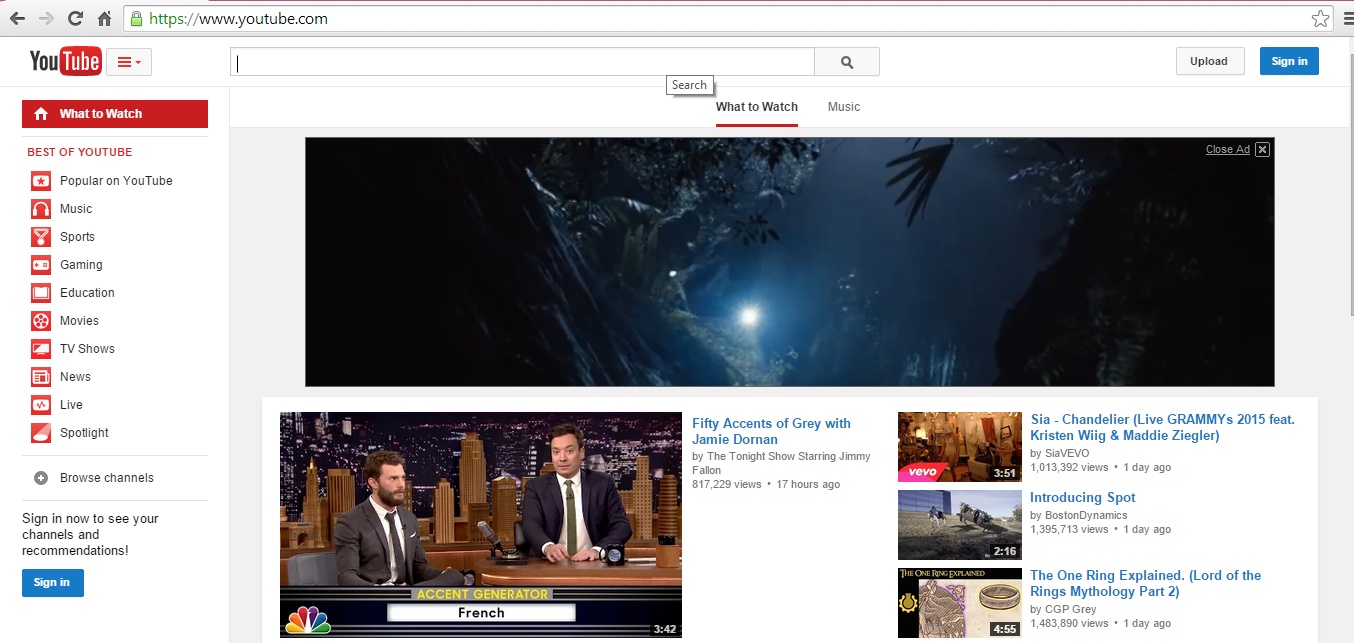This screenshot has width=1354, height=643.
Task: Open the guide menu dropdown button
Action: 128,62
